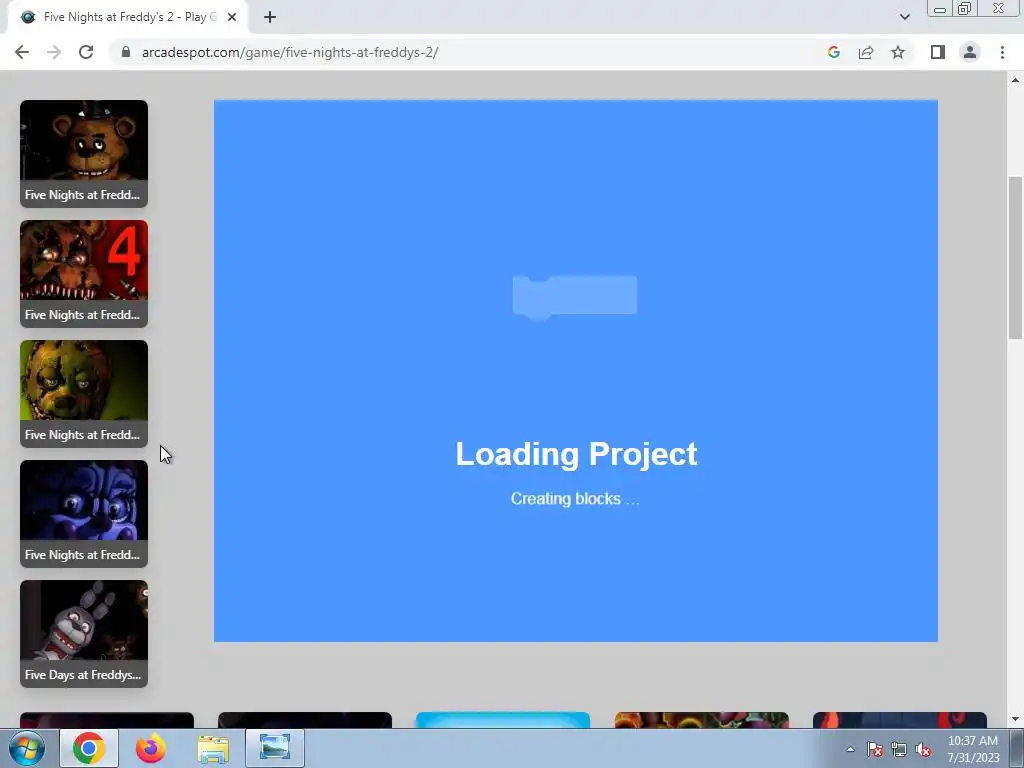Open the picture viewer taskbar icon
1024x768 pixels.
point(275,748)
